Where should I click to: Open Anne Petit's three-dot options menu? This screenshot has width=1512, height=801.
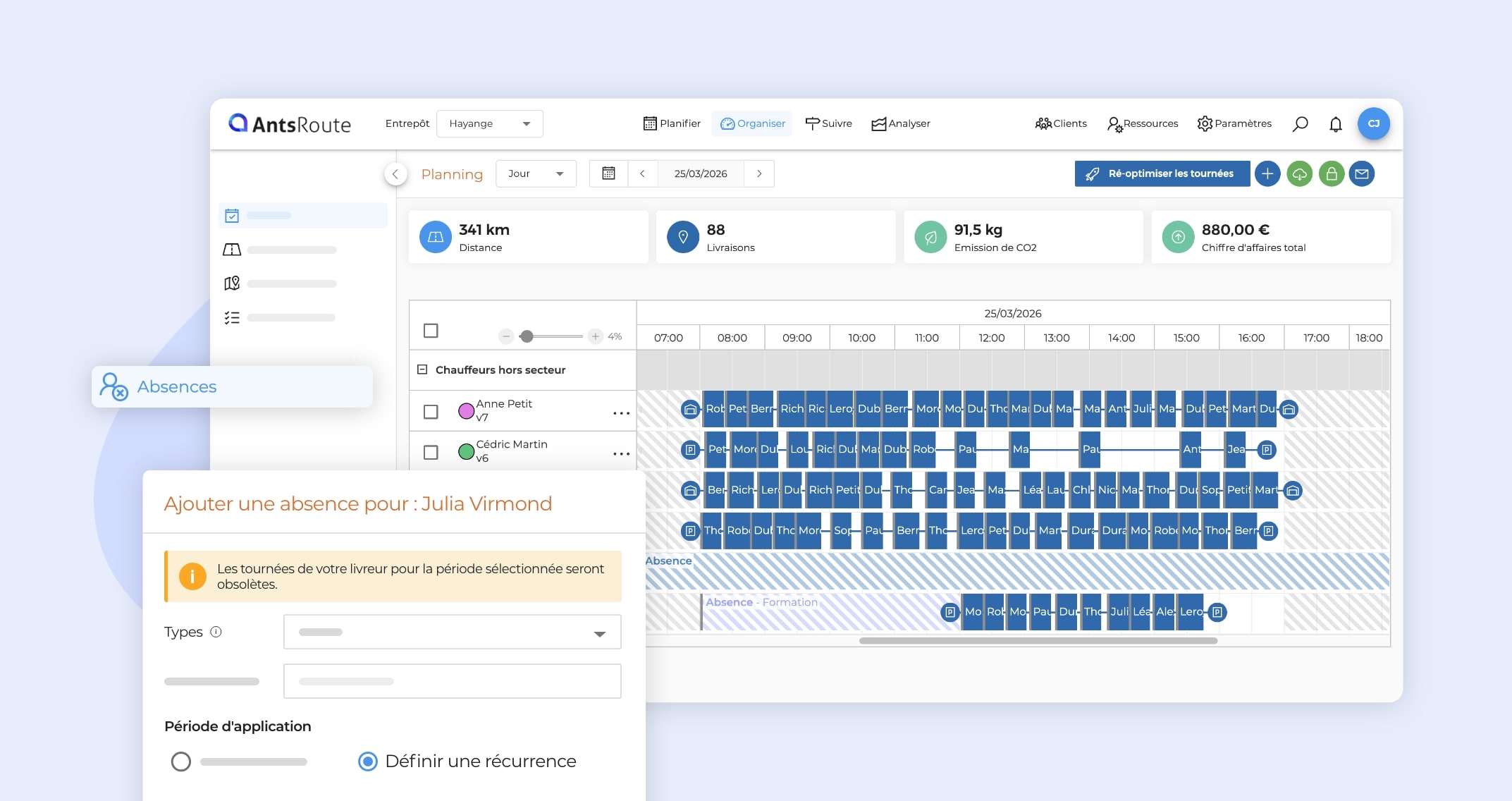tap(621, 412)
